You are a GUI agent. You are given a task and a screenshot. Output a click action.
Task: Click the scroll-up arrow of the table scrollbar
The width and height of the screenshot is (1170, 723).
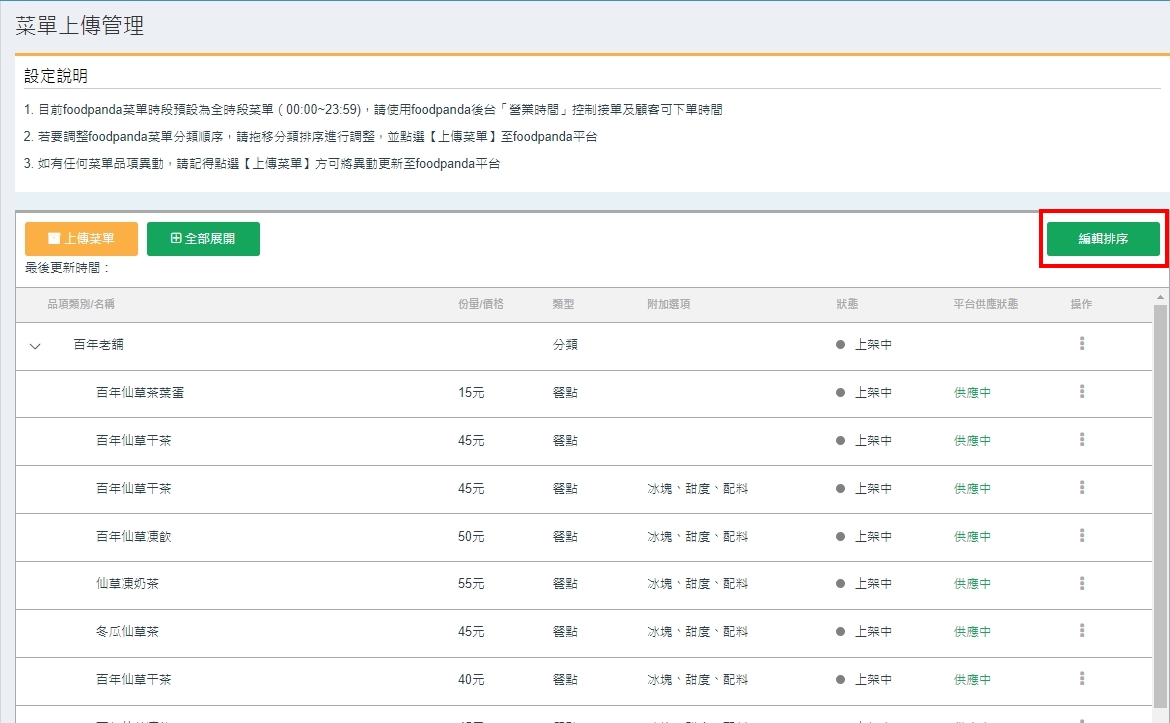(x=1160, y=297)
